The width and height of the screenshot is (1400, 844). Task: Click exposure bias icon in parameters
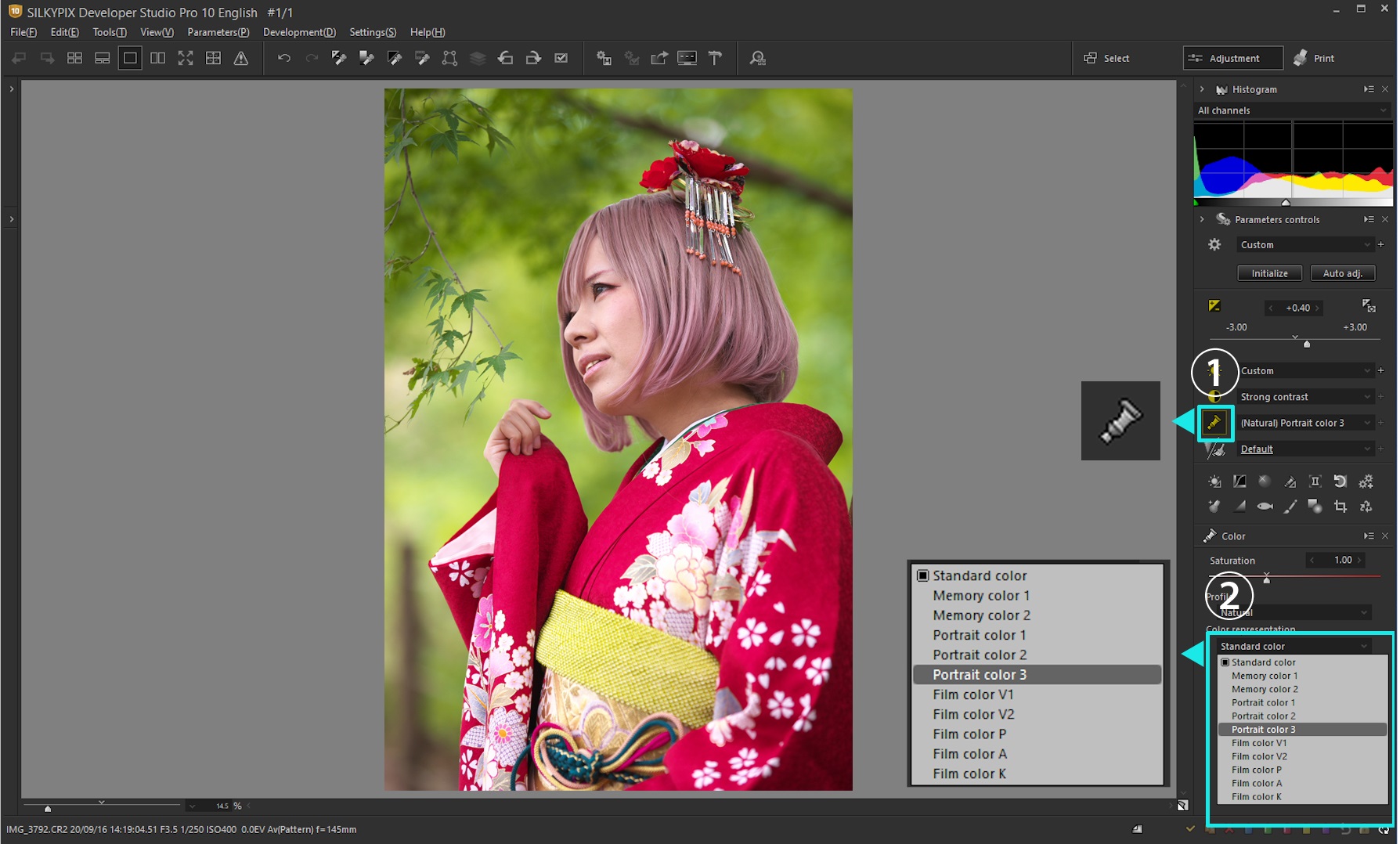tap(1214, 306)
